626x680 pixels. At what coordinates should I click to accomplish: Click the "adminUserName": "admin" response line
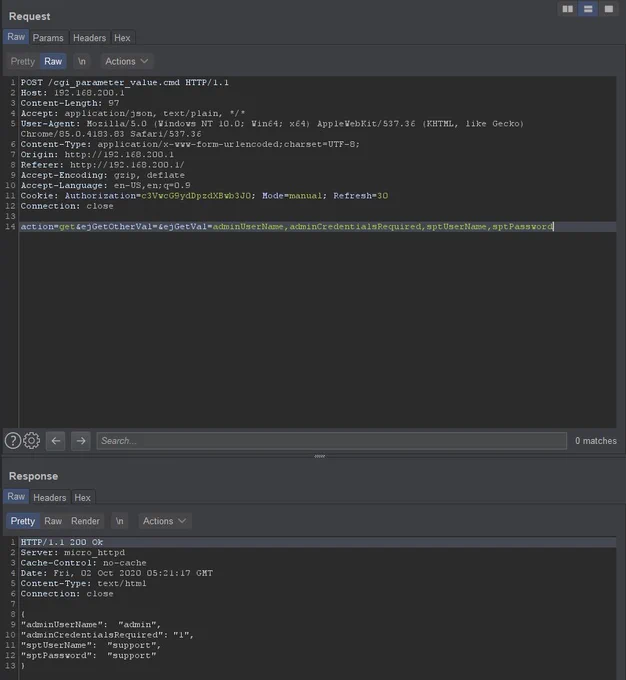[91, 624]
